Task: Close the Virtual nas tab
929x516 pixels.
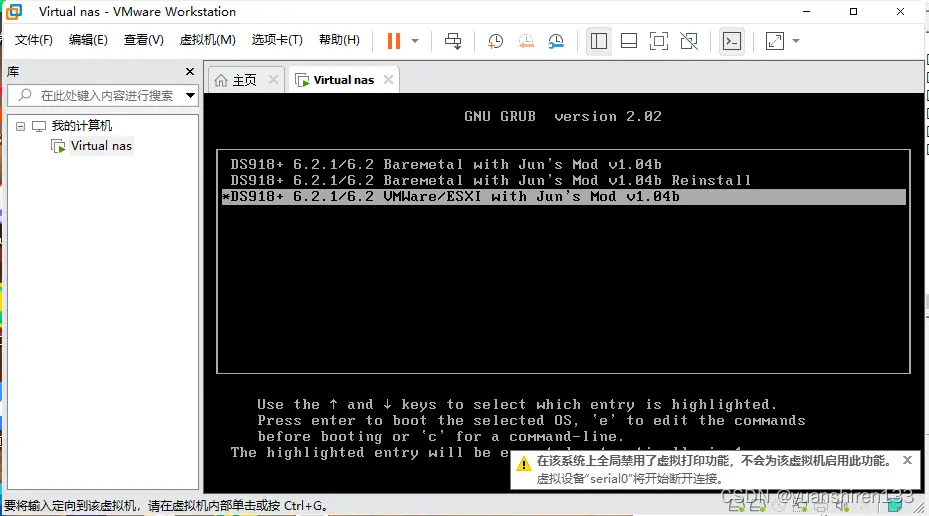Action: coord(388,80)
